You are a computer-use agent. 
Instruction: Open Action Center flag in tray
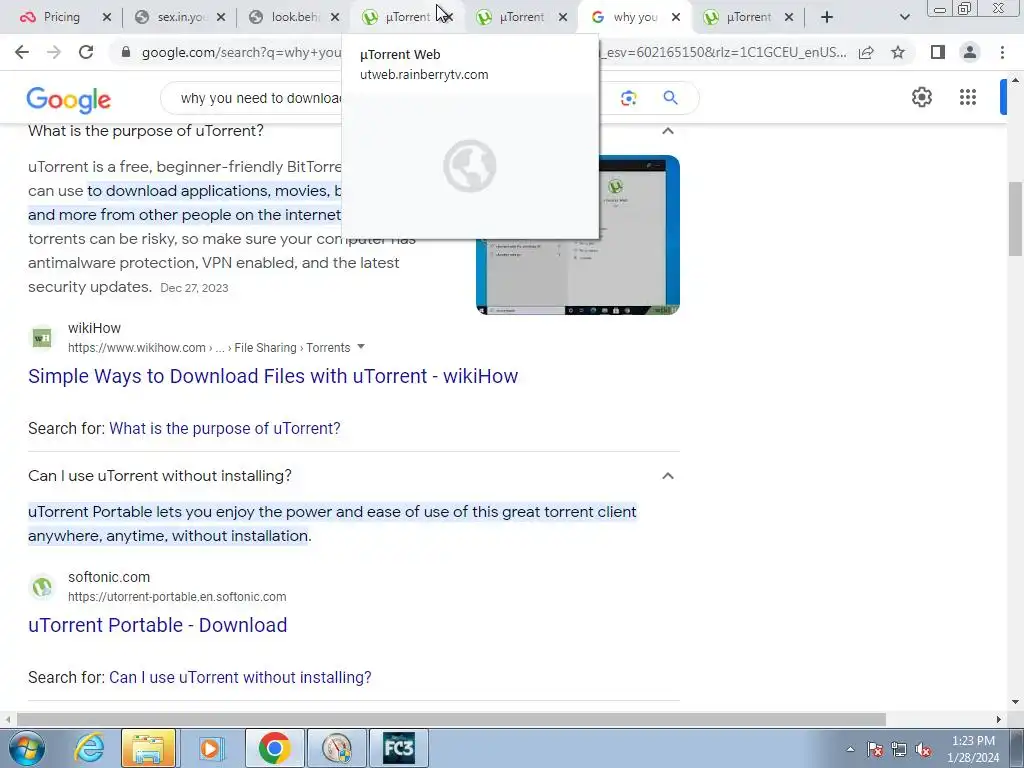tap(875, 749)
